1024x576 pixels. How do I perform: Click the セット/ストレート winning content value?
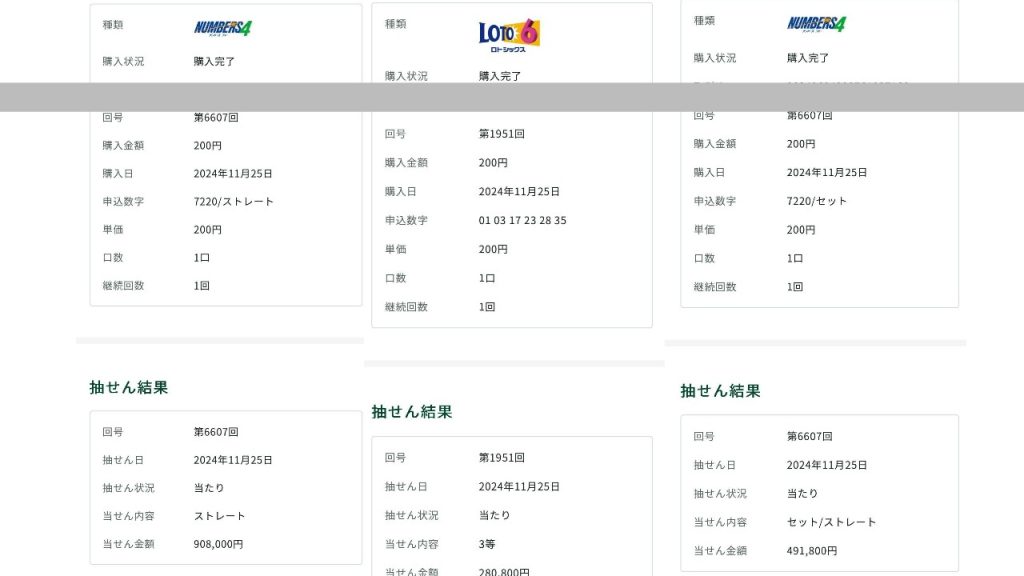point(831,522)
